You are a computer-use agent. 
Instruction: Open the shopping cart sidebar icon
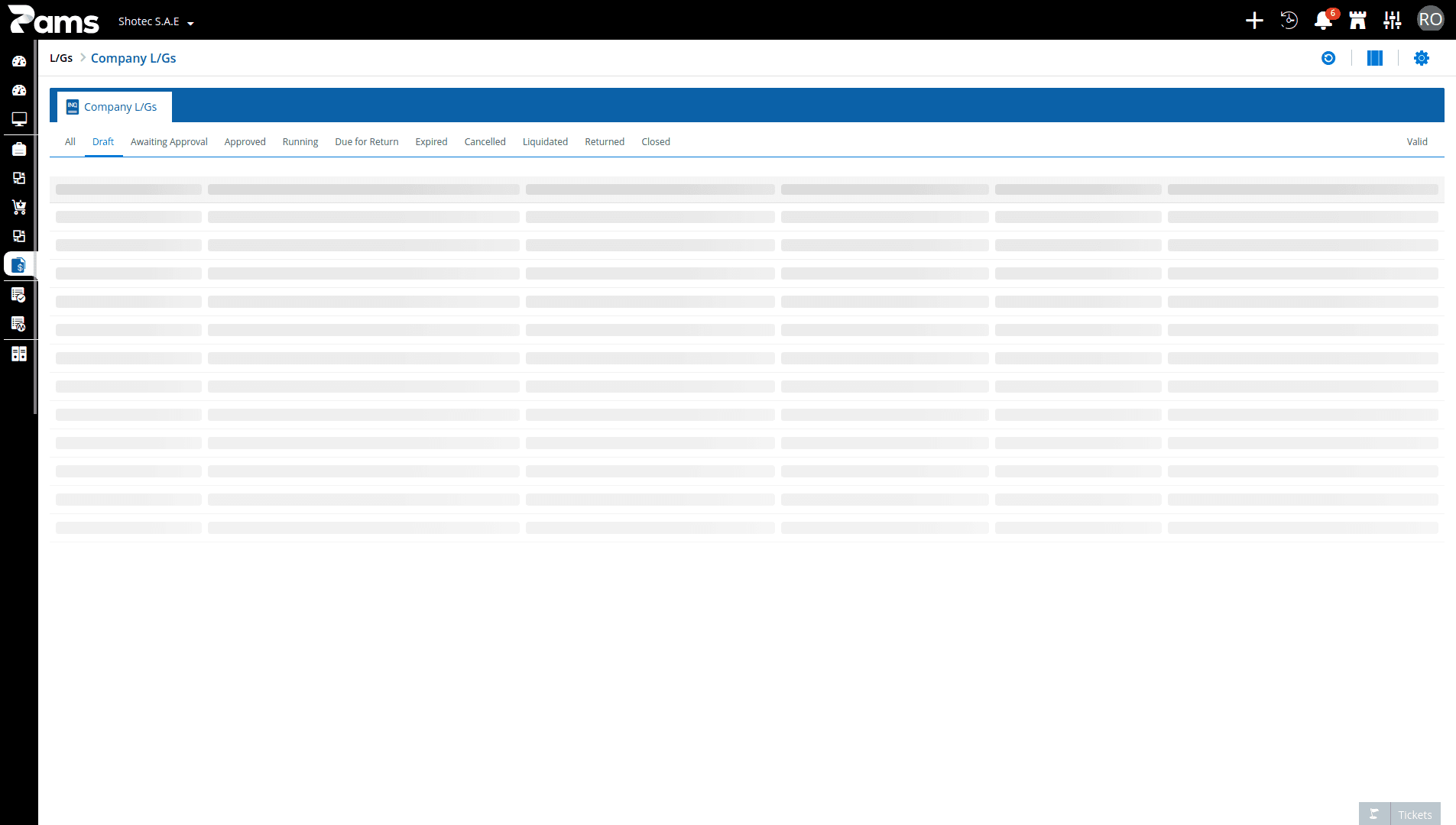(x=19, y=207)
